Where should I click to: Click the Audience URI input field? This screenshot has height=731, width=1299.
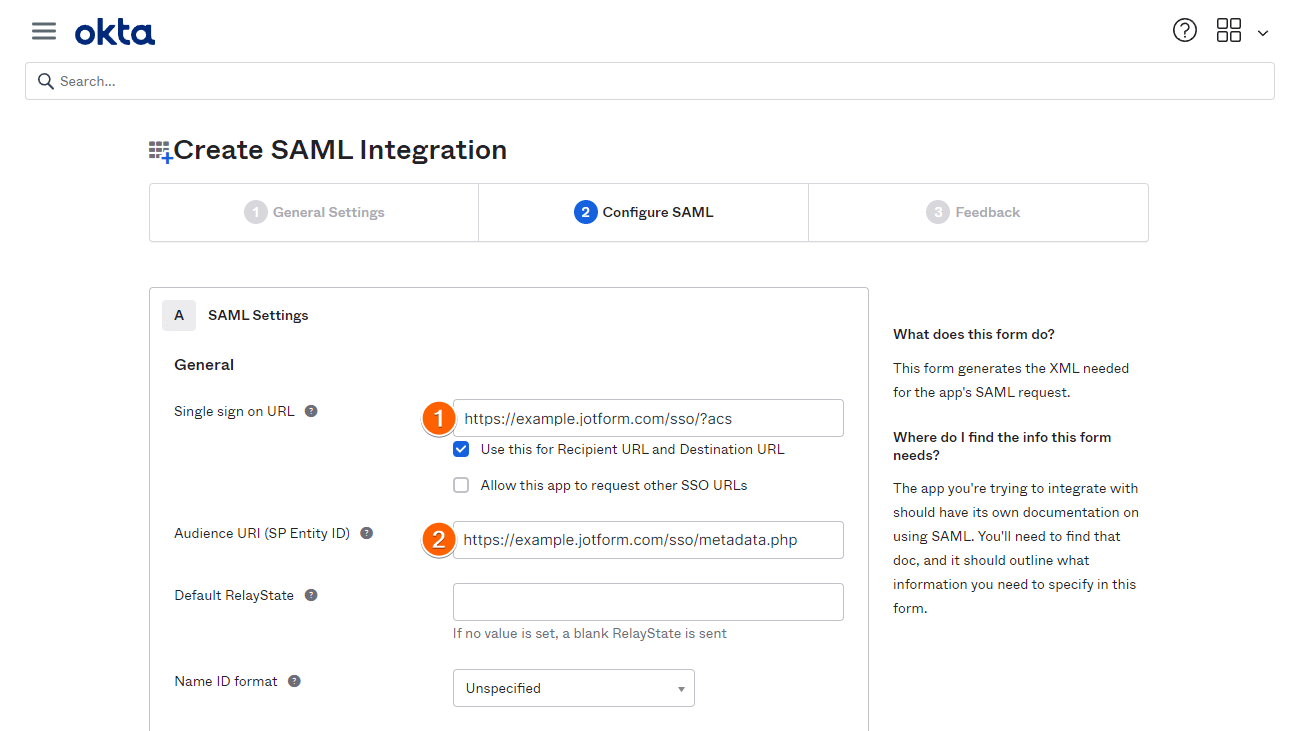point(648,540)
